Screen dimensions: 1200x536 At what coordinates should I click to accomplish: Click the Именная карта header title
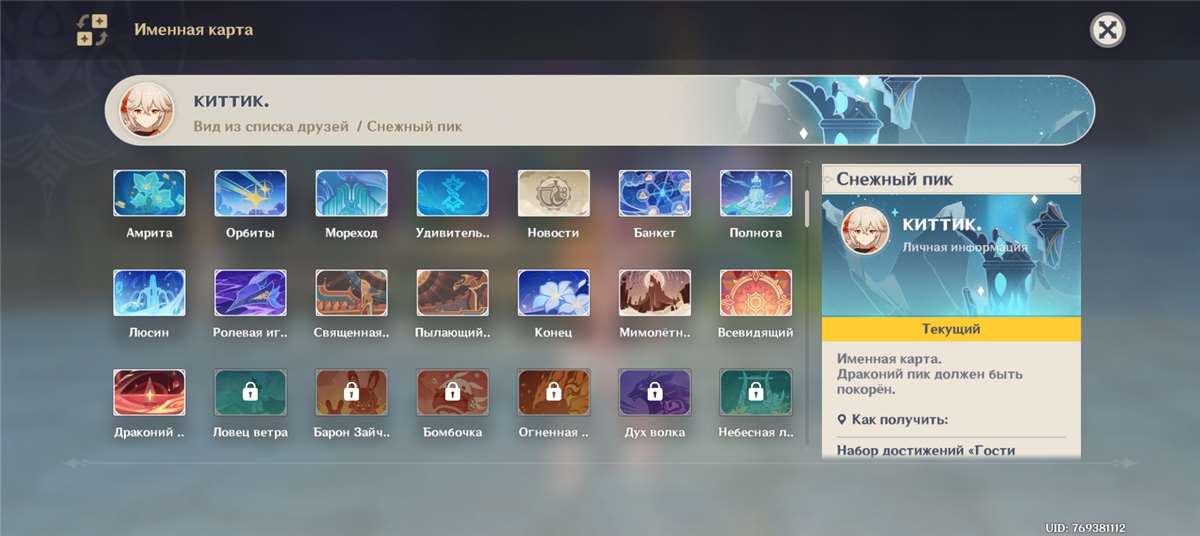click(x=194, y=30)
